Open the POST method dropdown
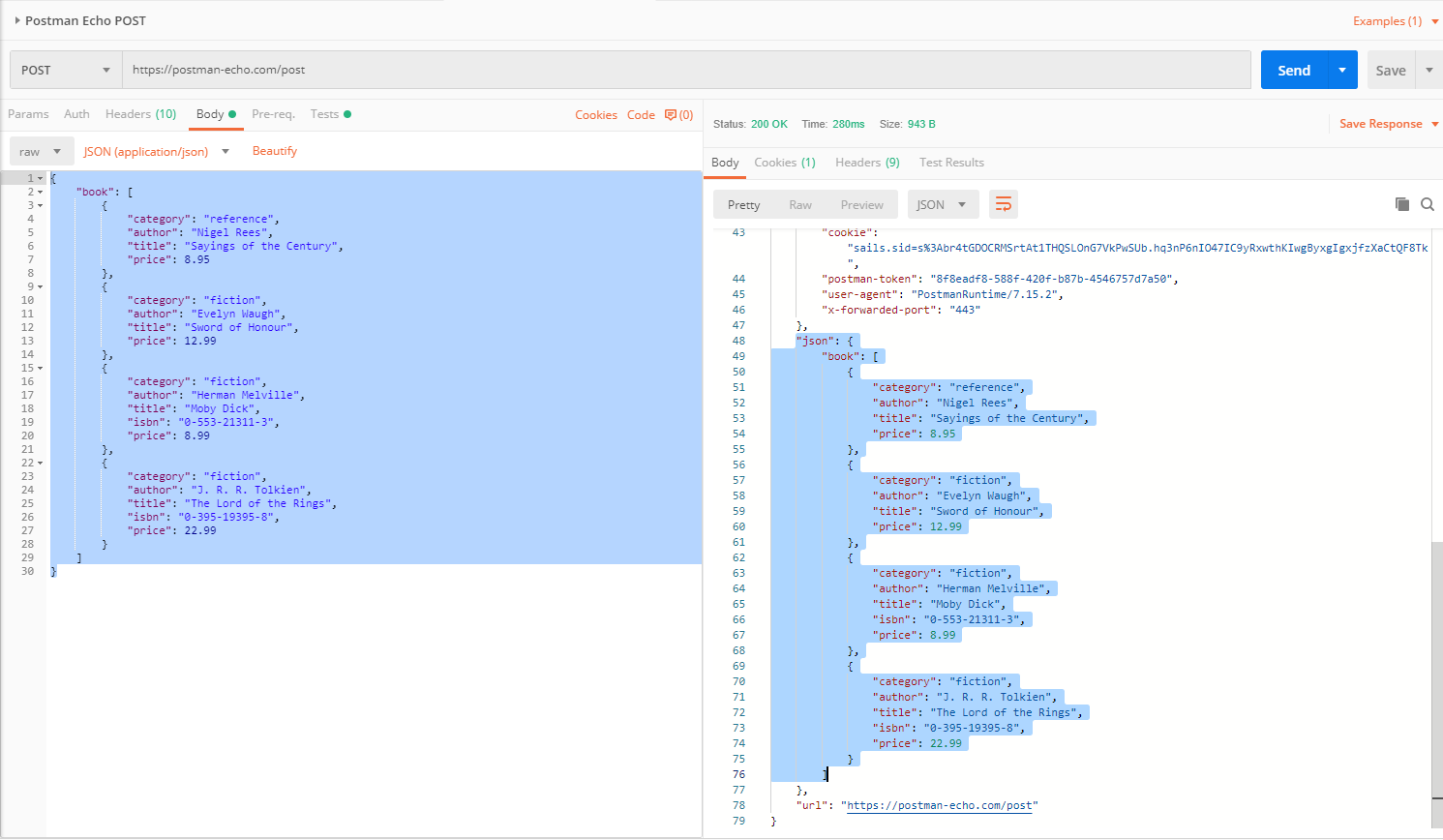1443x840 pixels. click(66, 70)
